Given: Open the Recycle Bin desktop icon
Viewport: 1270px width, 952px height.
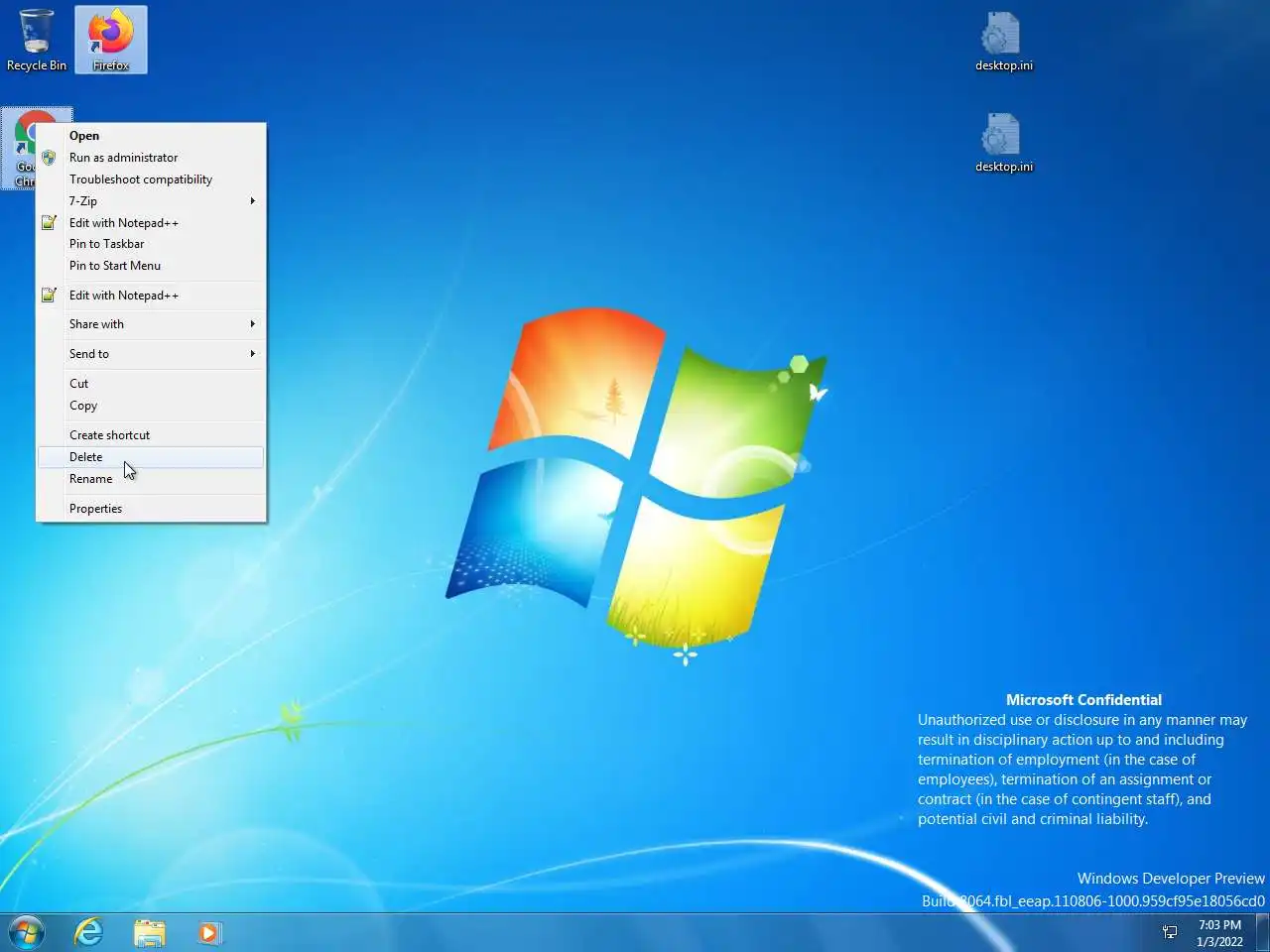Looking at the screenshot, I should click(x=37, y=40).
